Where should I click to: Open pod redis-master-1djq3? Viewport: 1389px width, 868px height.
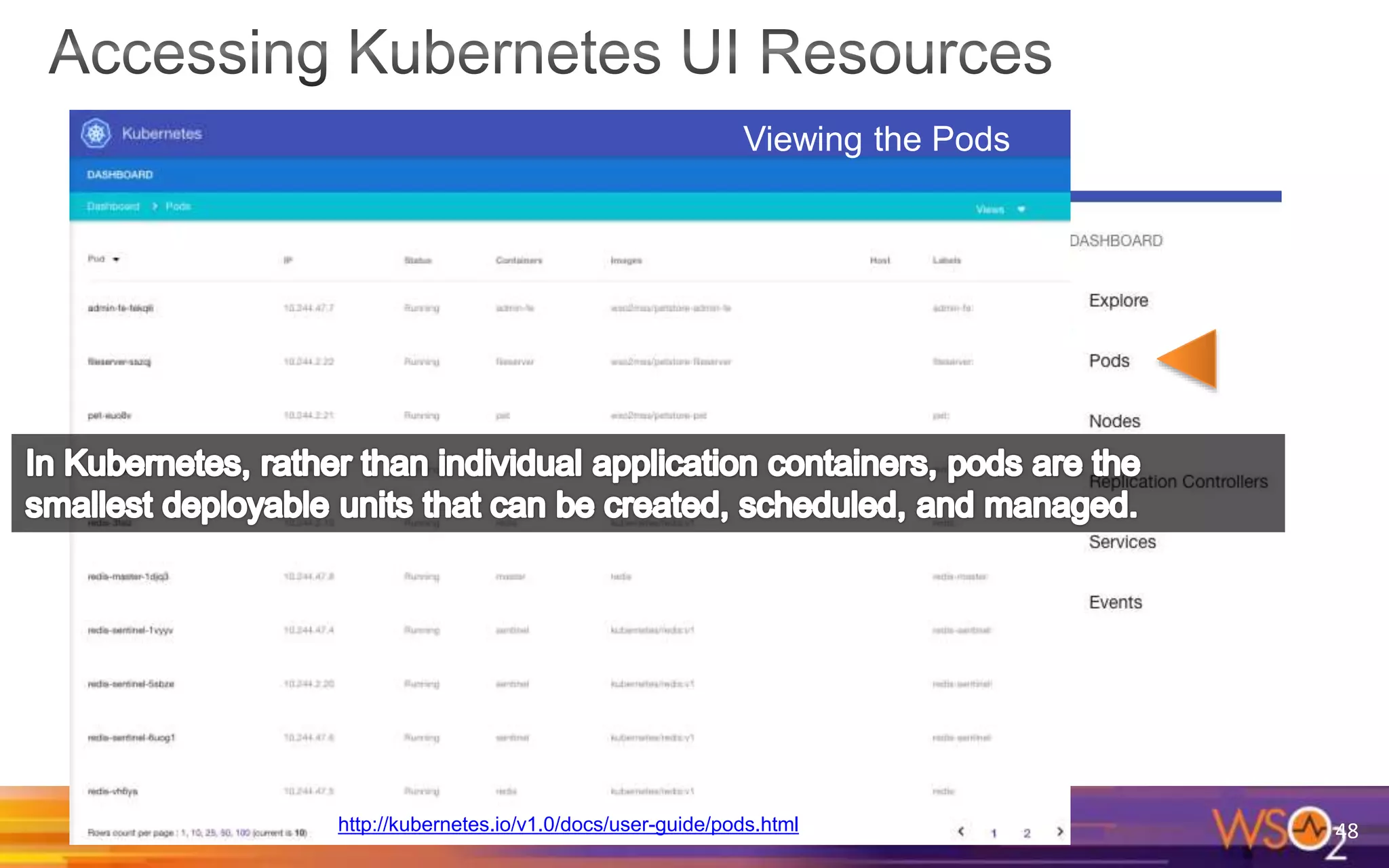[x=128, y=576]
